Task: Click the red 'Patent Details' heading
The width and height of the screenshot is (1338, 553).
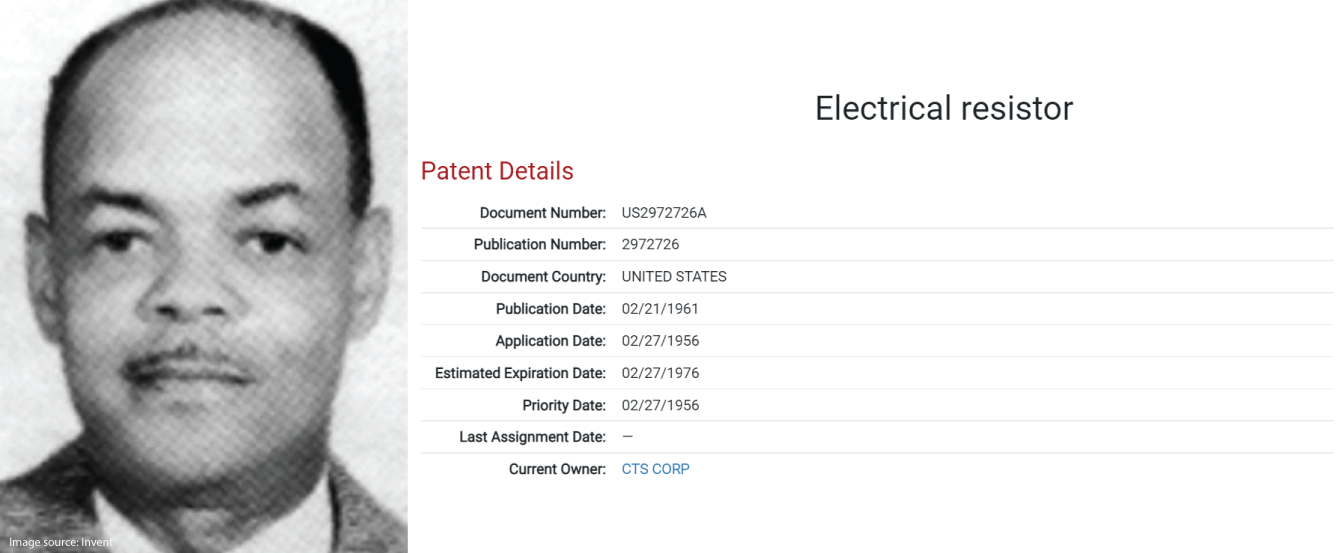Action: pyautogui.click(x=497, y=171)
